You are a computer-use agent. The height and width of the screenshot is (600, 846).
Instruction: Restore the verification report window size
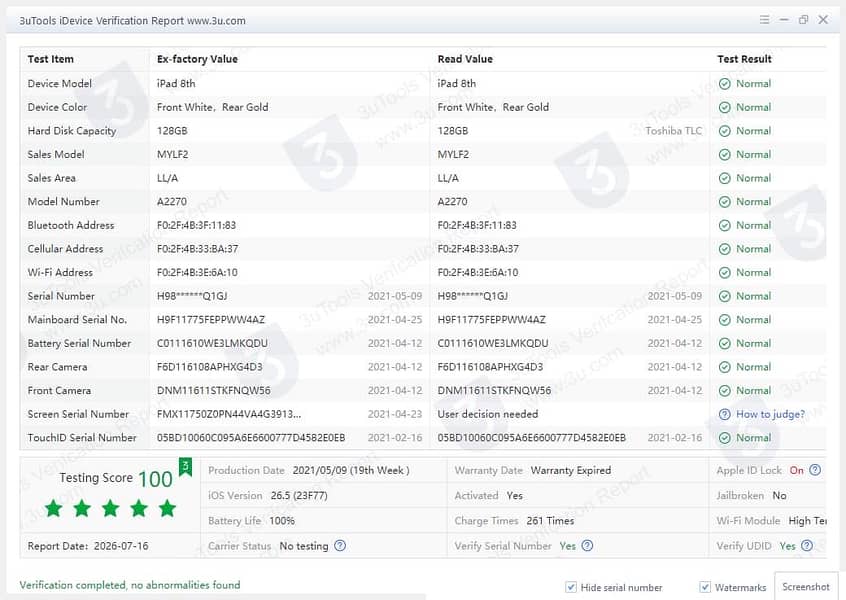click(x=803, y=20)
